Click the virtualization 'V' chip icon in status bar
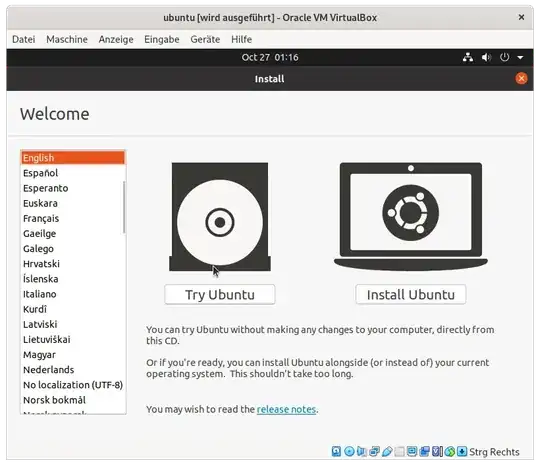Screen dimensions: 540x466 [x=437, y=451]
